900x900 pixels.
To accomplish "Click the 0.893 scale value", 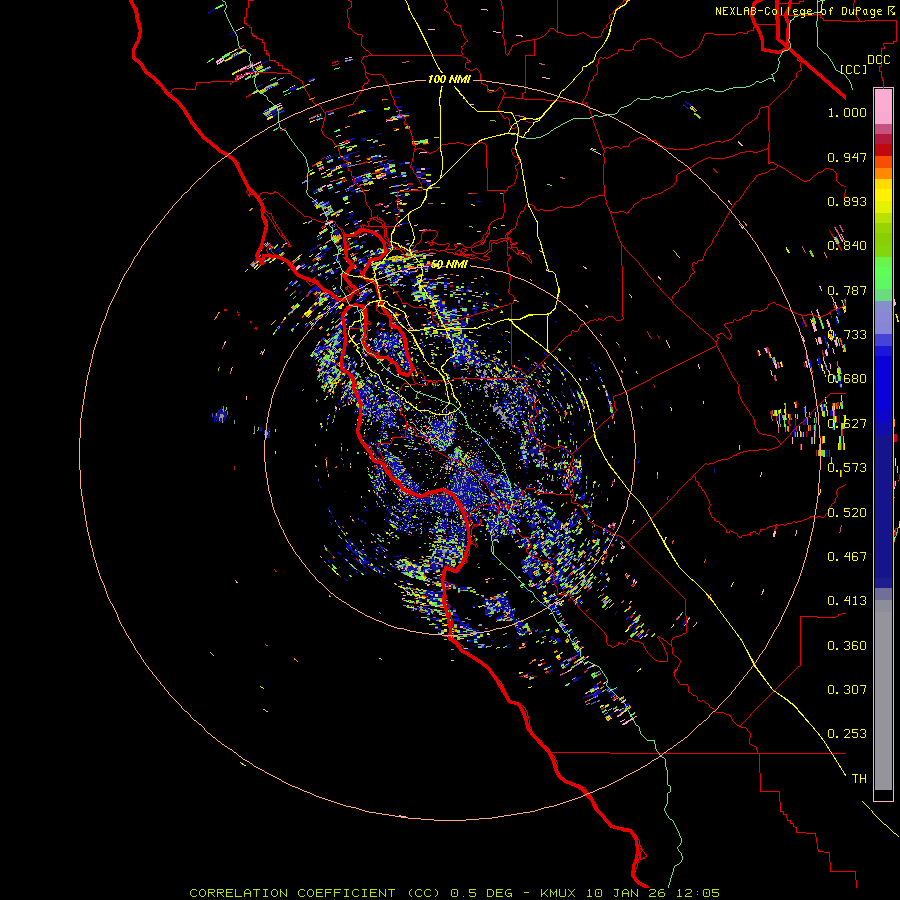I will [x=847, y=201].
